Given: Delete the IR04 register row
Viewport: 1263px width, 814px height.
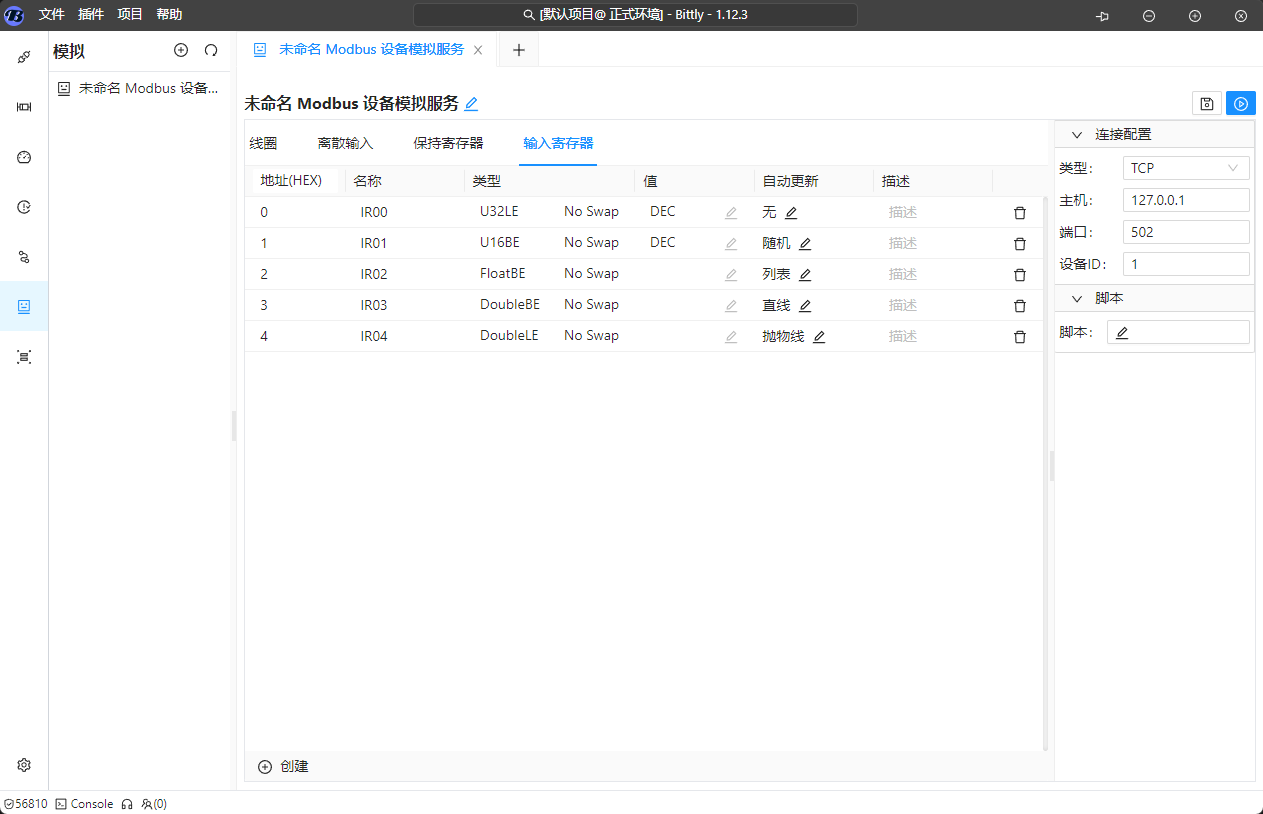Looking at the screenshot, I should pyautogui.click(x=1020, y=337).
